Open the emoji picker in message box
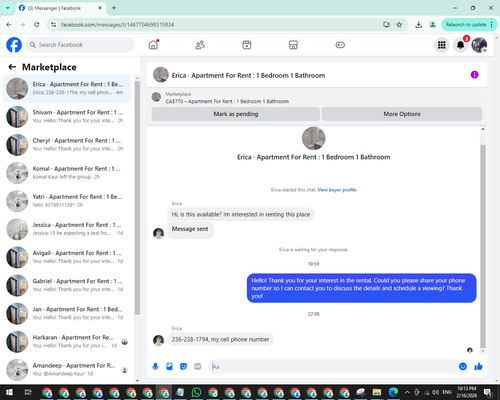 tap(463, 366)
